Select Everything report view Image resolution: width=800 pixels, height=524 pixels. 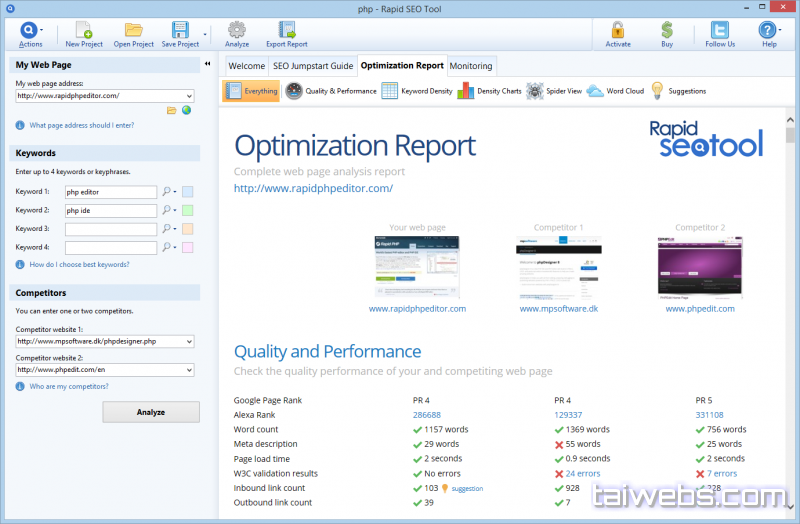tap(251, 91)
